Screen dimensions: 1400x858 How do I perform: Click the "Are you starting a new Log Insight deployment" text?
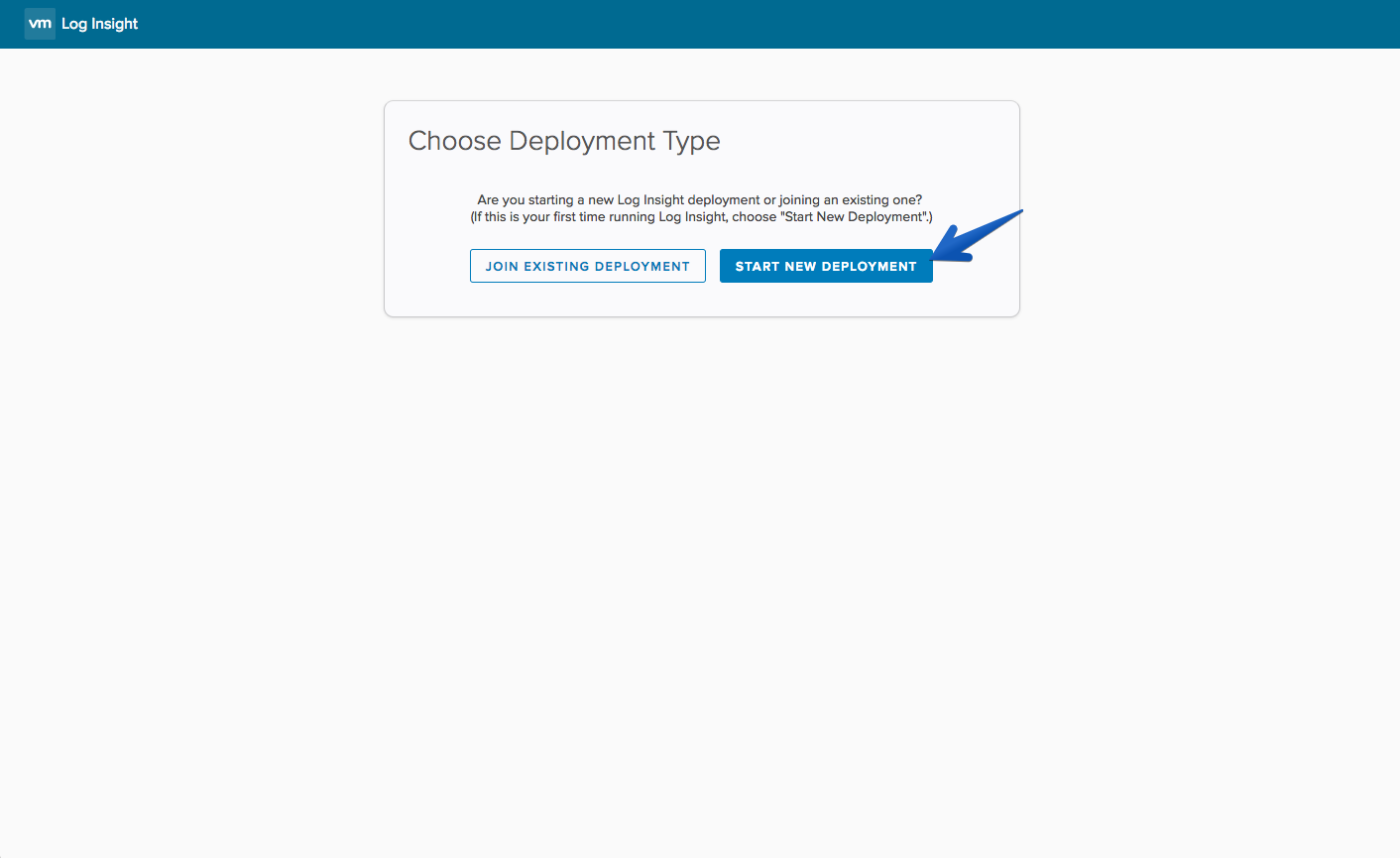700,199
